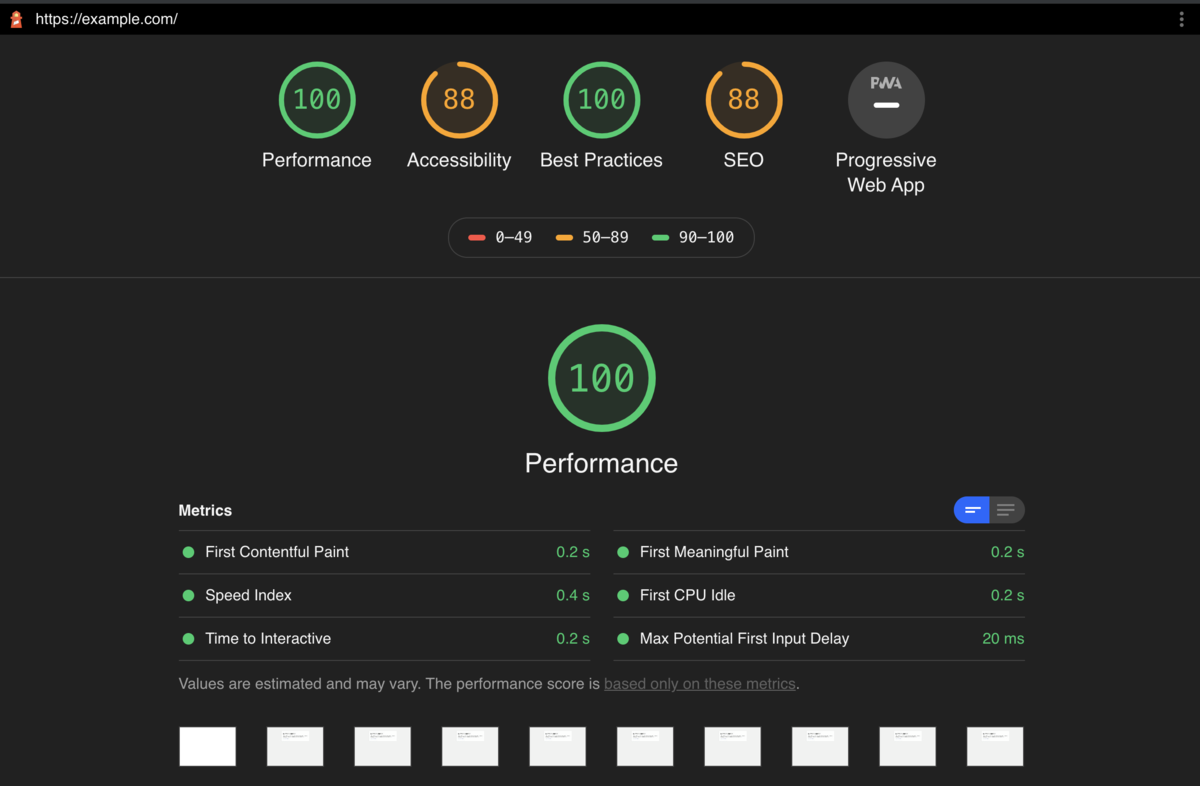Switch metrics to compact bar view

click(972, 510)
